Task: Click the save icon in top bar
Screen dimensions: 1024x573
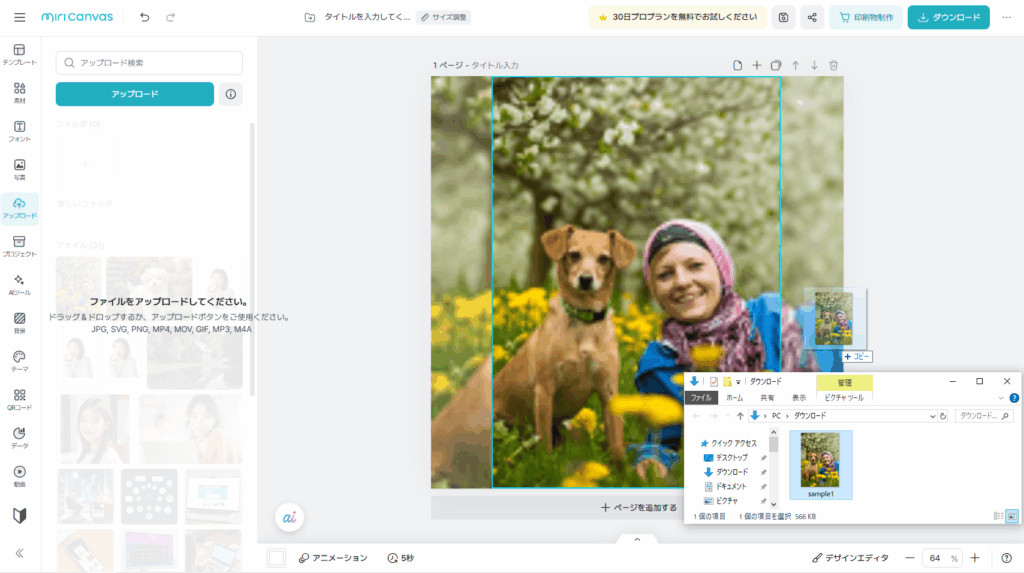Action: point(783,18)
